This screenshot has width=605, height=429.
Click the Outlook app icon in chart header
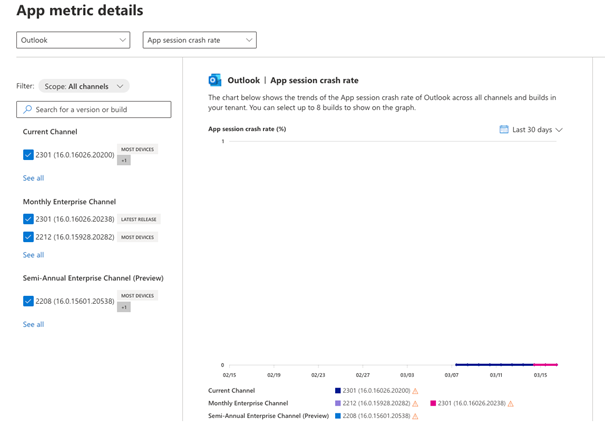(215, 80)
